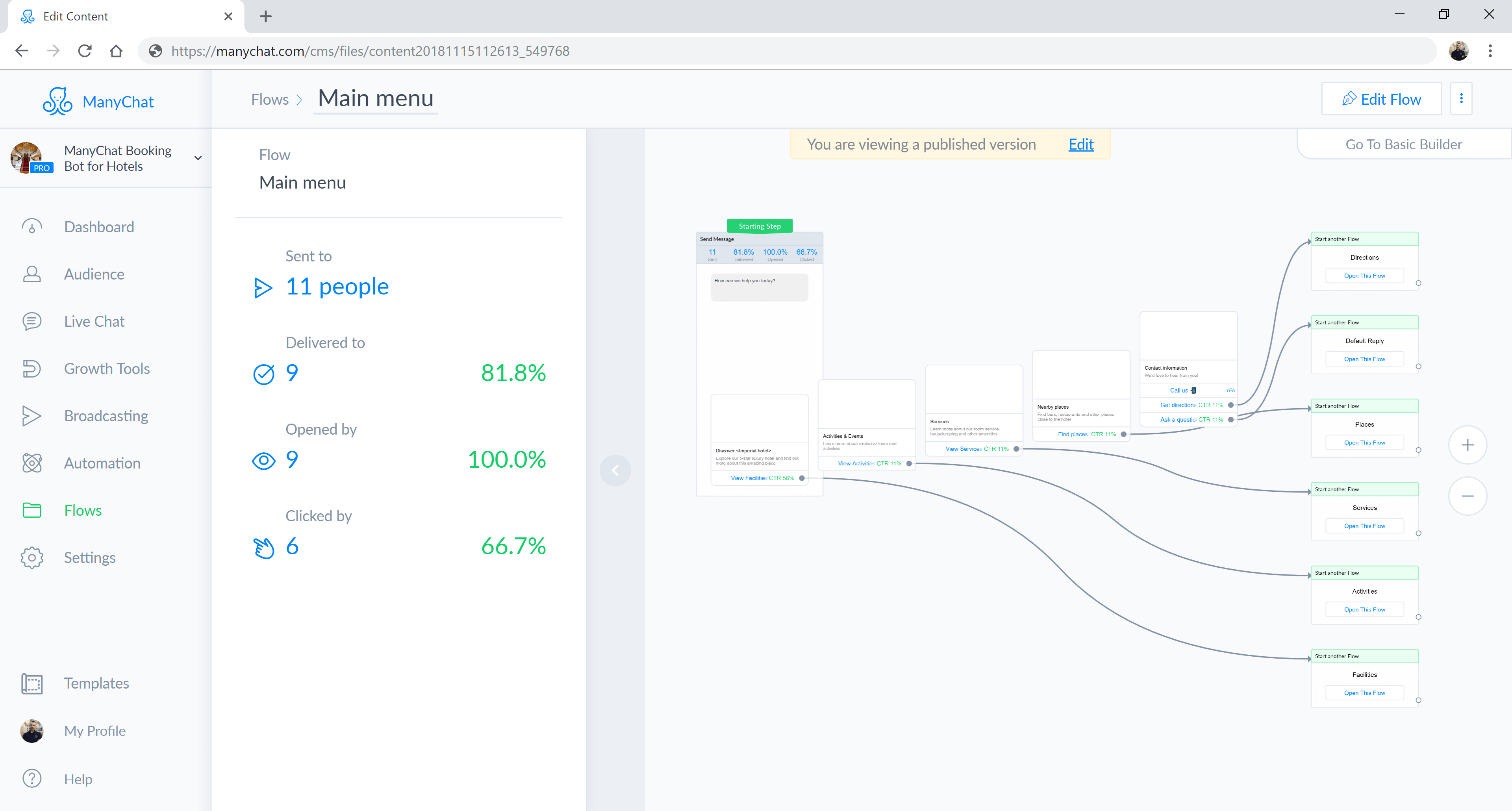Open a new browser tab
The image size is (1512, 811).
[266, 17]
